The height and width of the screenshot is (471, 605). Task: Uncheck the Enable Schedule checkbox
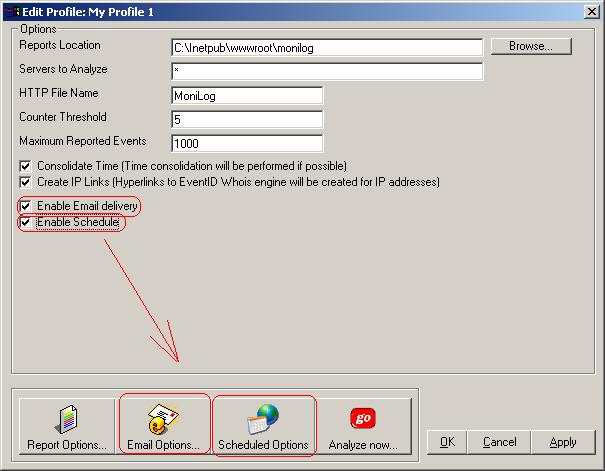[x=26, y=222]
